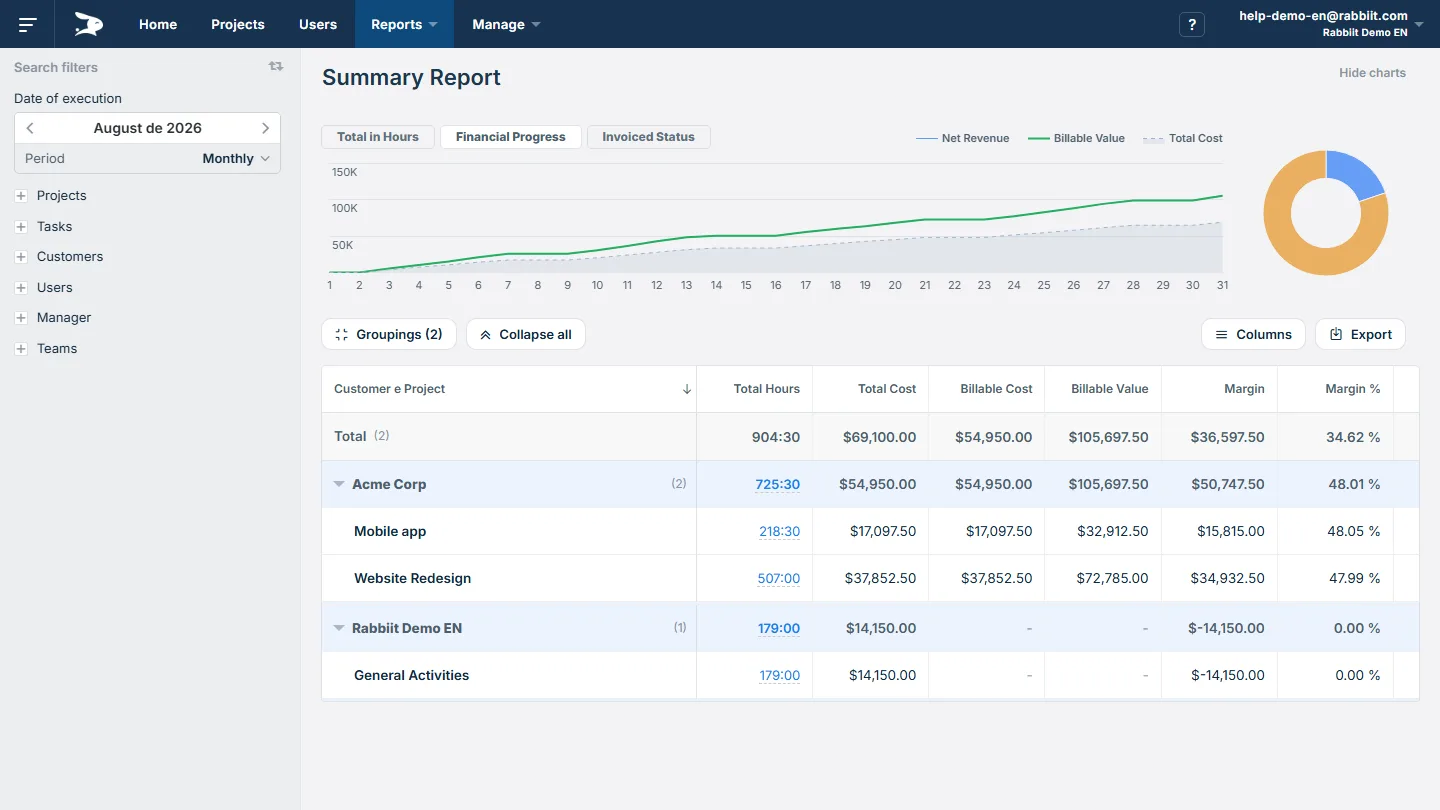Toggle Billable Value legend series
Screen dimensions: 1440x810
[x=1077, y=138]
